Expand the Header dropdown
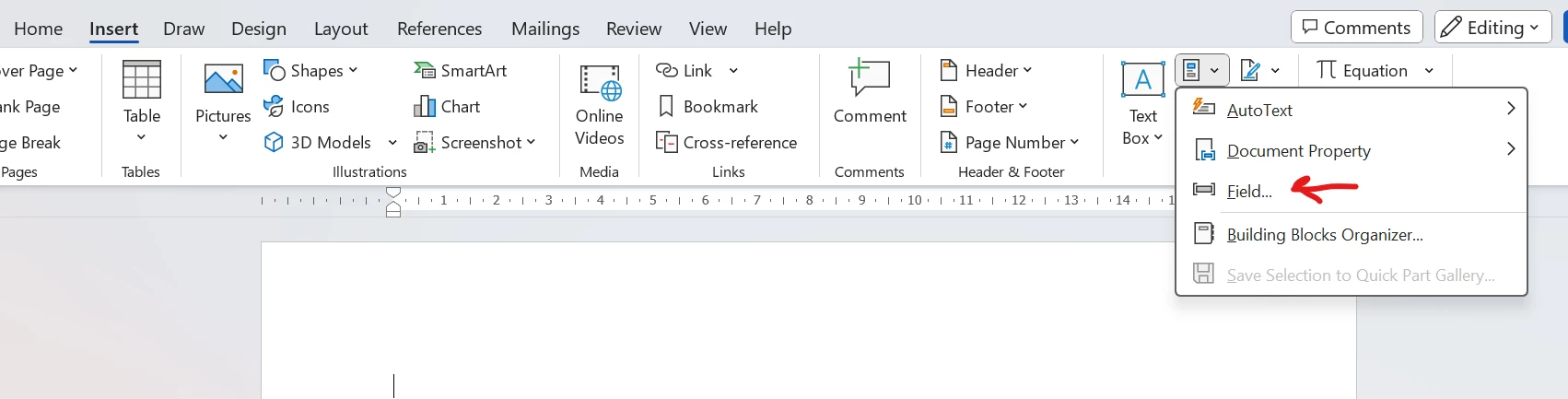The width and height of the screenshot is (1568, 399). (x=986, y=71)
